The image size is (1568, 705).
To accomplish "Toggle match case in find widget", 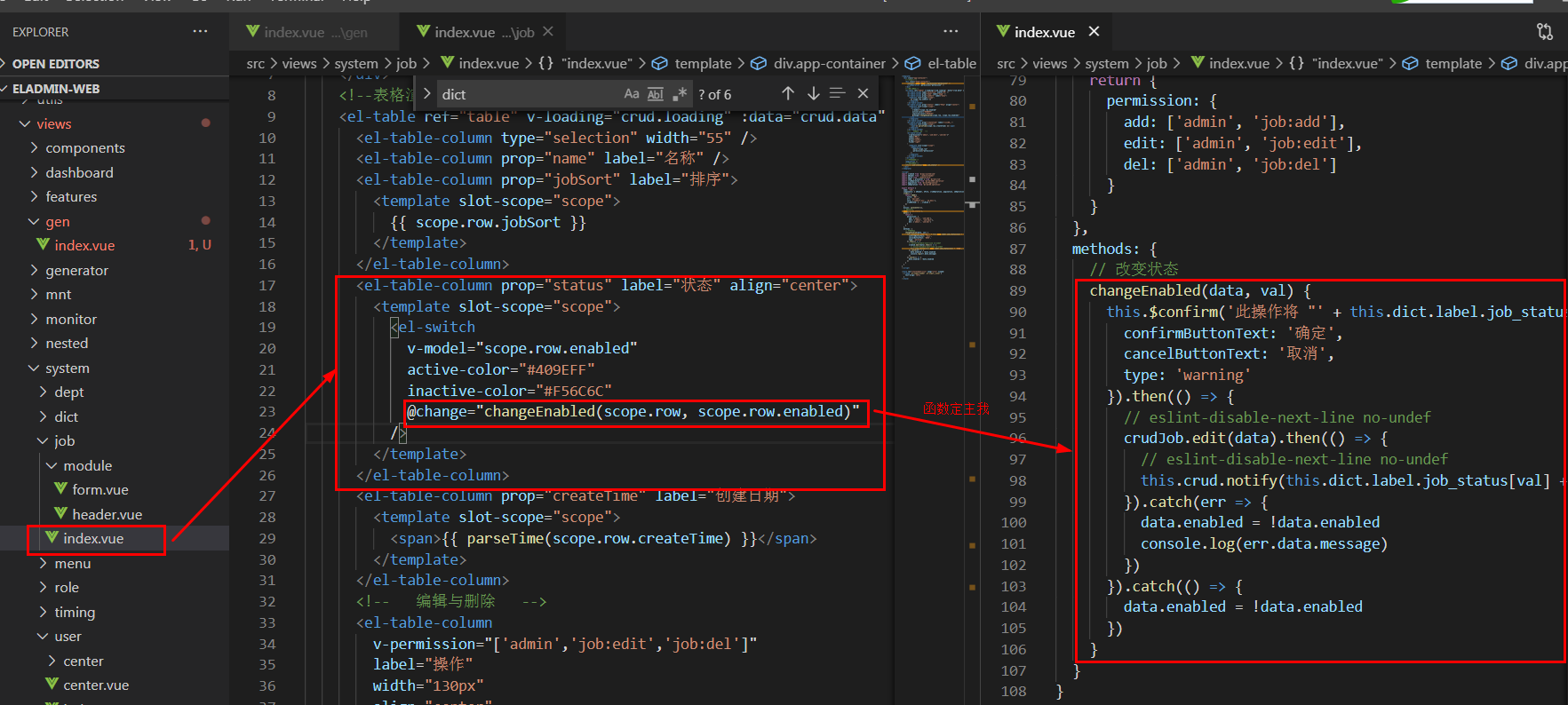I will click(632, 94).
